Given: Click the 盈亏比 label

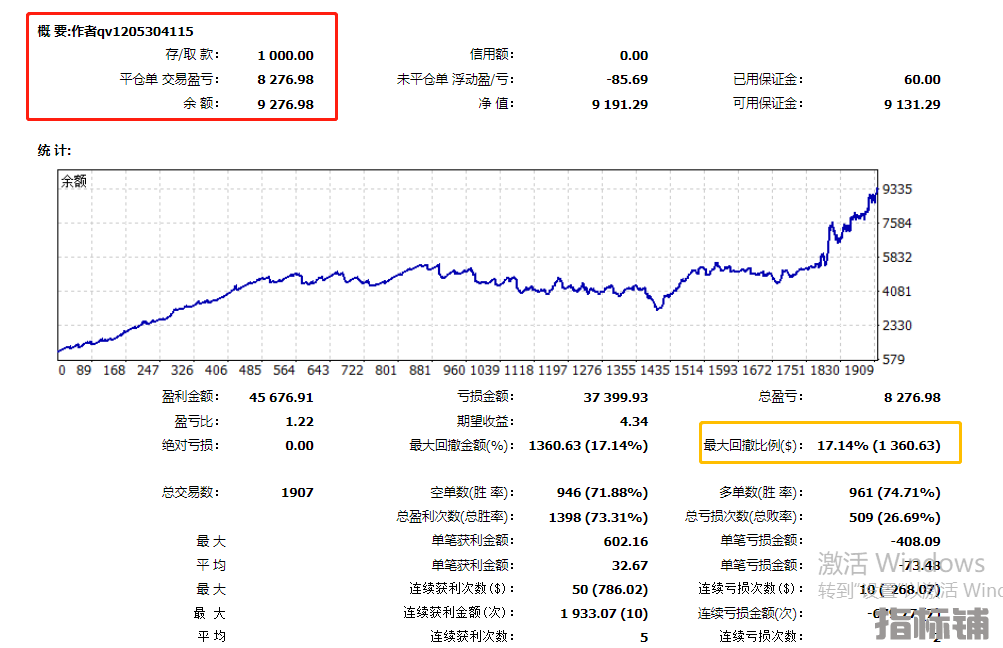Looking at the screenshot, I should coord(197,422).
